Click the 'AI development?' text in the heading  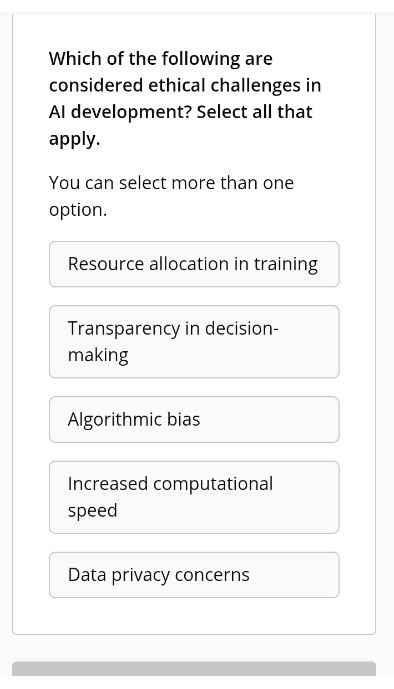121,112
